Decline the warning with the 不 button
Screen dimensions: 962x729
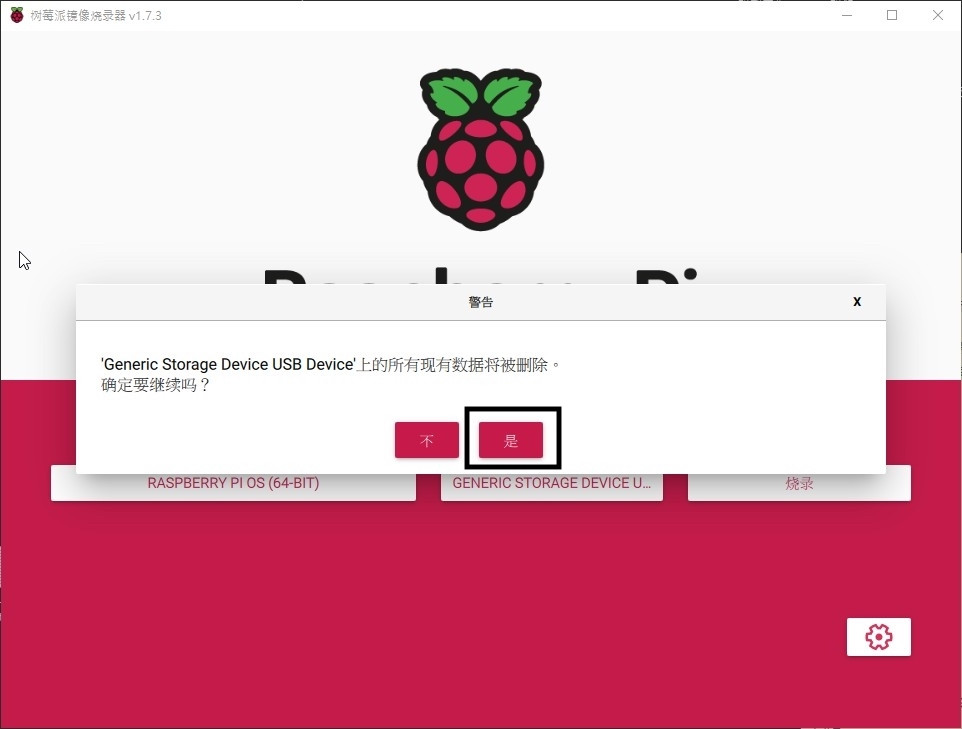(427, 440)
